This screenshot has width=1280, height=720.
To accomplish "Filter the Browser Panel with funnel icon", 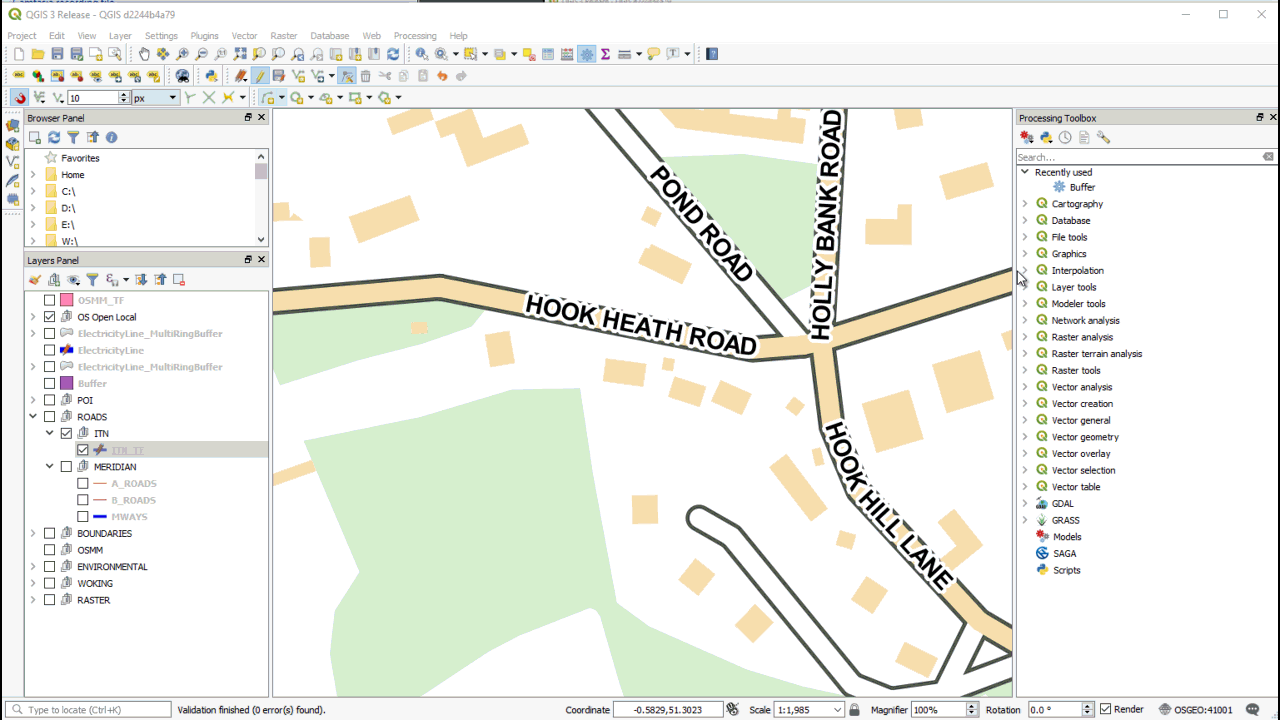I will [73, 137].
